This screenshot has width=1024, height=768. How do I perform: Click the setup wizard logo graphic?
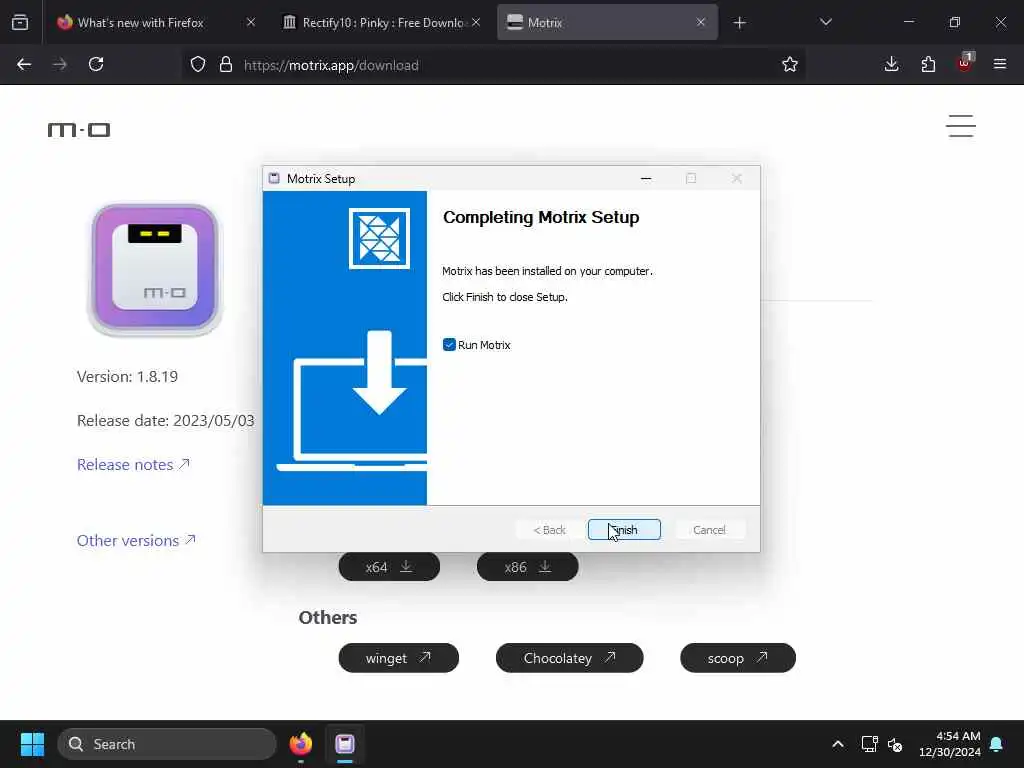(x=379, y=238)
